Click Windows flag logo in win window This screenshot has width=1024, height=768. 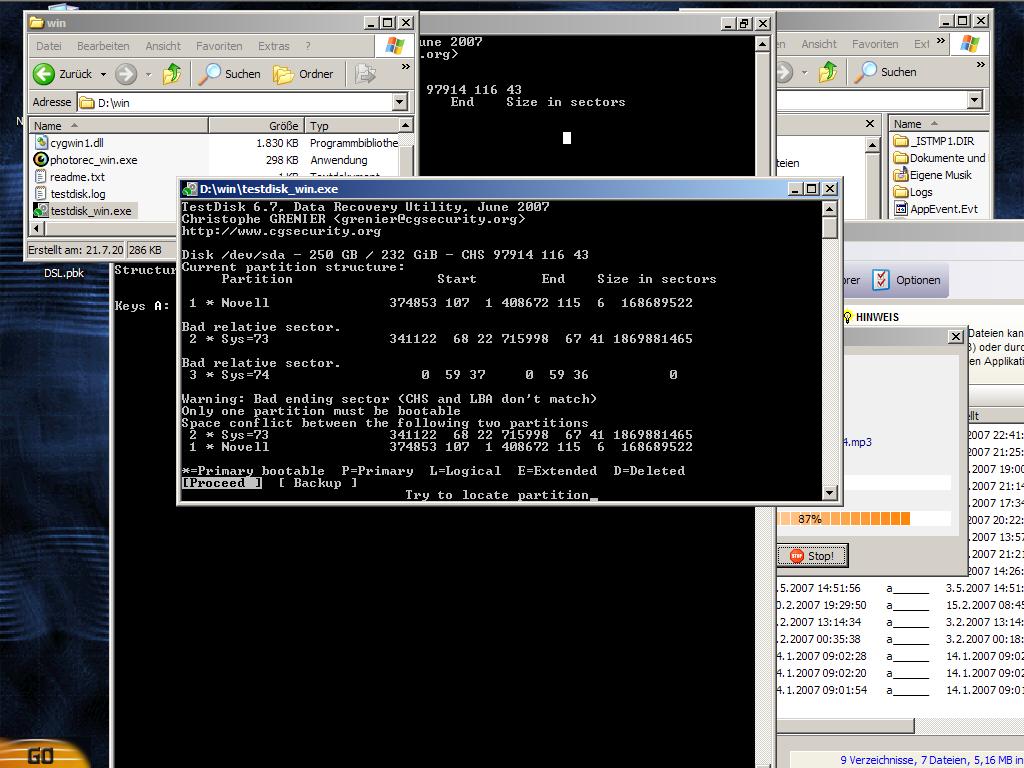tap(394, 46)
